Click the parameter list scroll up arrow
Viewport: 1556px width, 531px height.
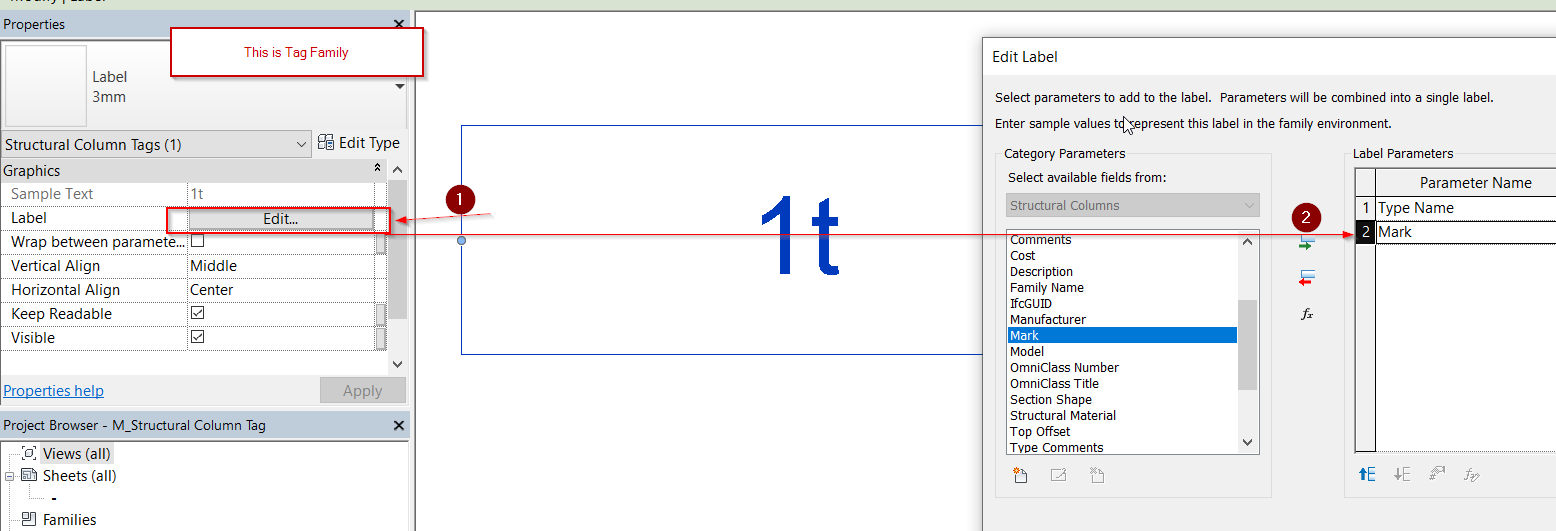[1247, 240]
